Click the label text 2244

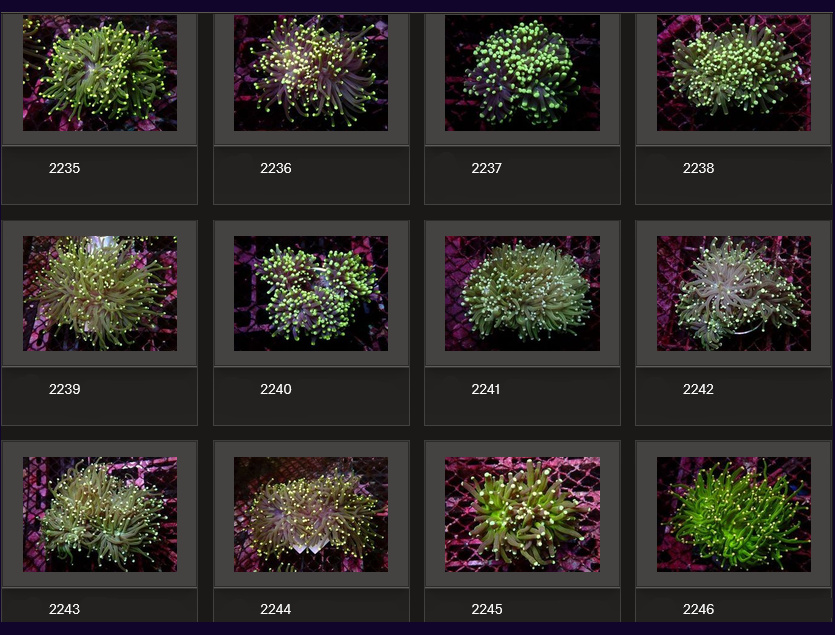pyautogui.click(x=276, y=609)
